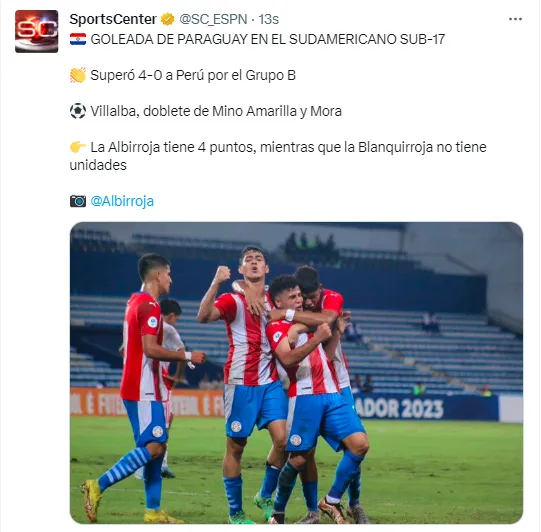The width and height of the screenshot is (541, 532).
Task: Click the camera emoji before @Albirroja
Action: pyautogui.click(x=78, y=201)
